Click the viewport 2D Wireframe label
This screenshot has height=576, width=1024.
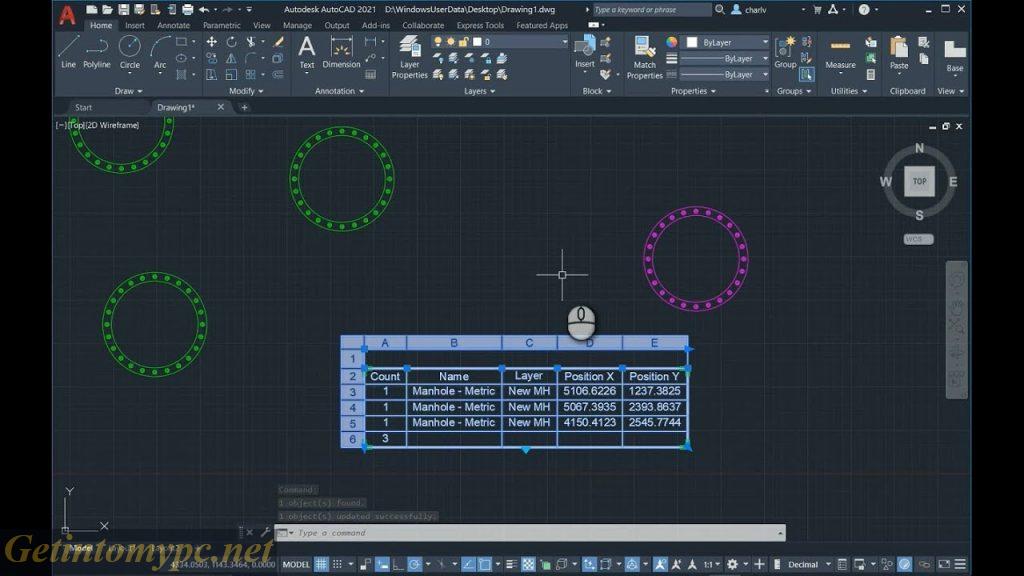pos(113,125)
